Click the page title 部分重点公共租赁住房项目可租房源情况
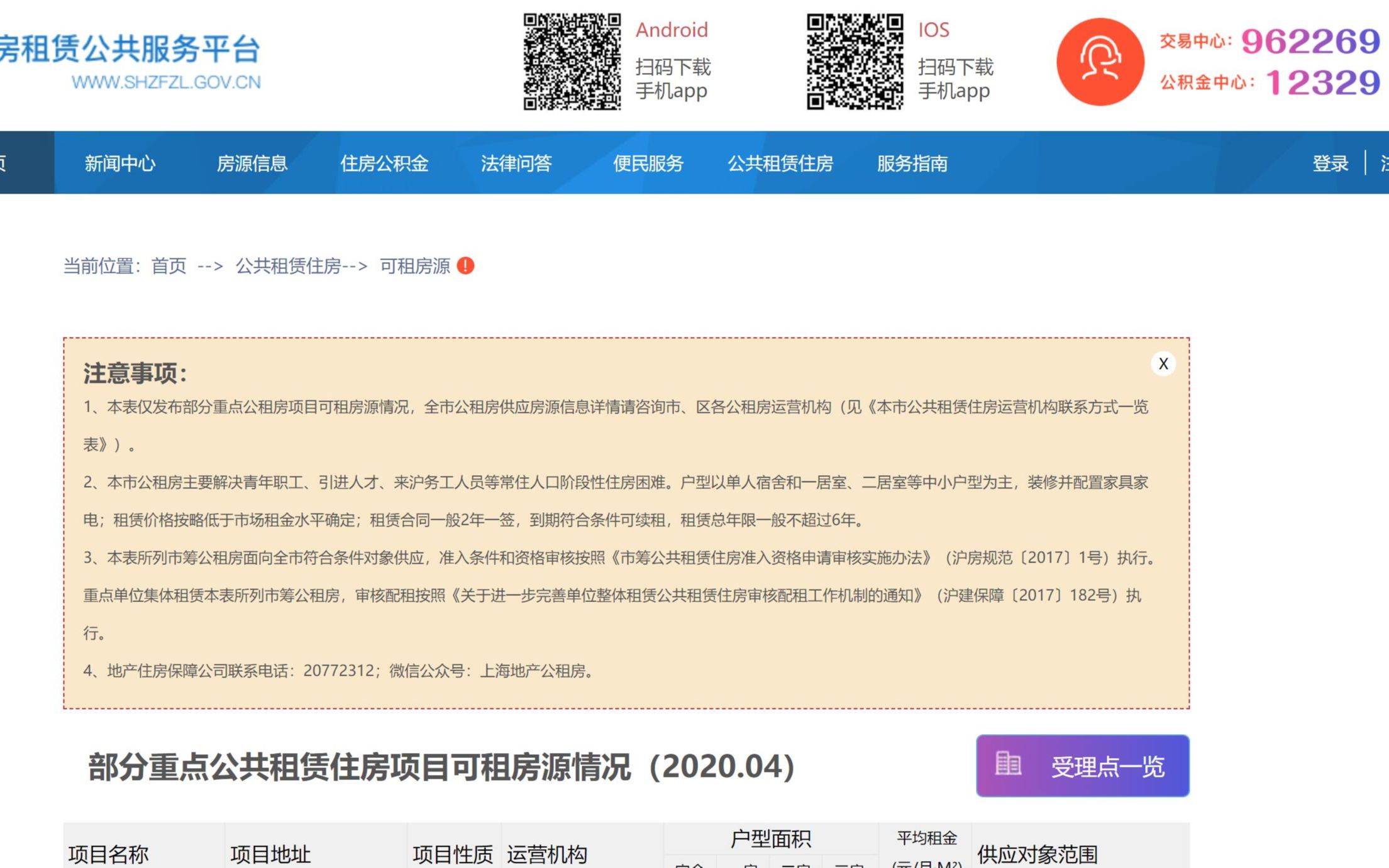 (x=441, y=766)
